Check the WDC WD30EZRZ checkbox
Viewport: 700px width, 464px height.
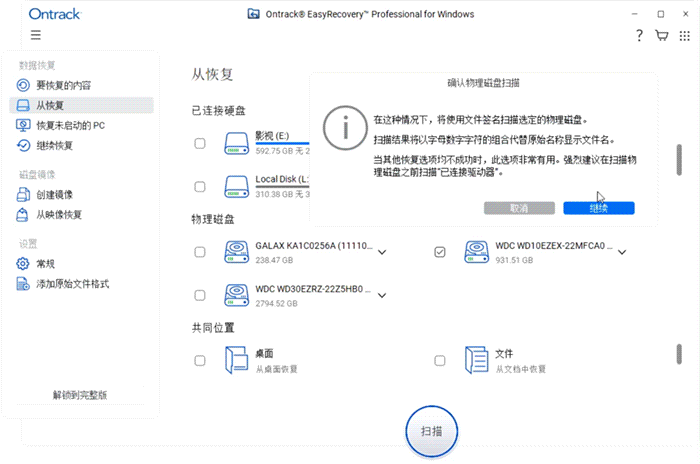point(200,295)
